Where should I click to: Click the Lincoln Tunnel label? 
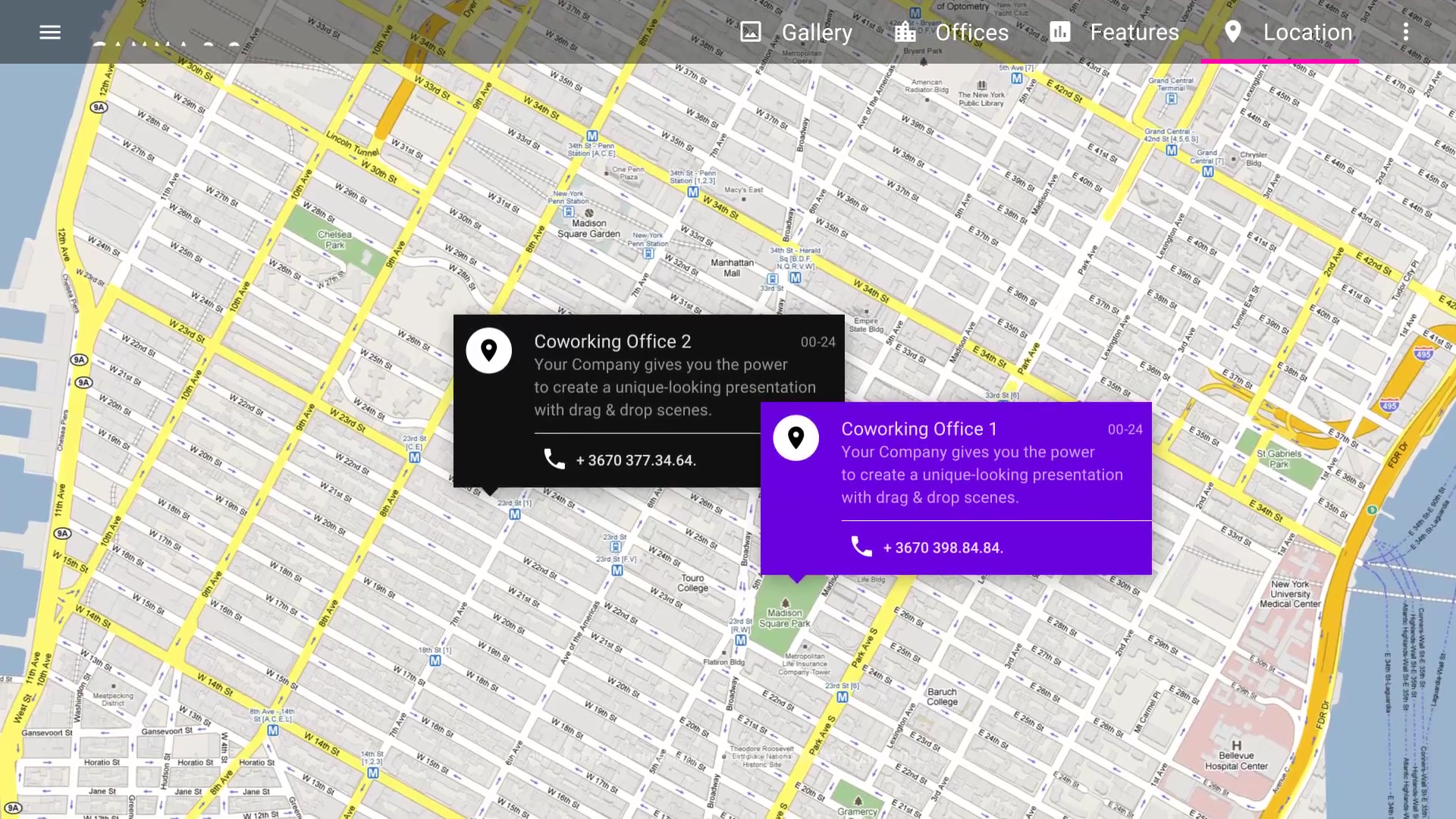pos(352,143)
